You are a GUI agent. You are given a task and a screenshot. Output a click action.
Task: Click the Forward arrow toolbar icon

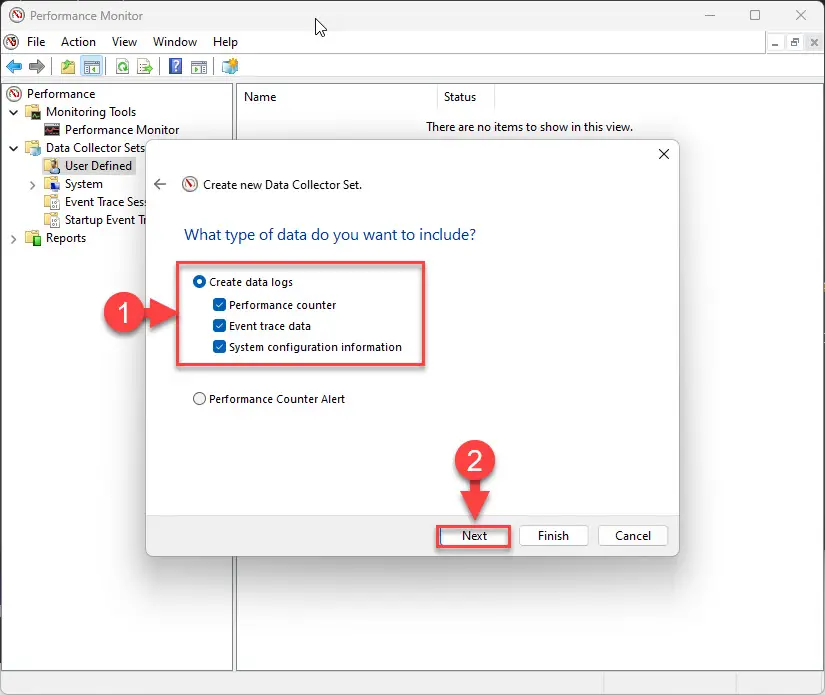coord(37,67)
